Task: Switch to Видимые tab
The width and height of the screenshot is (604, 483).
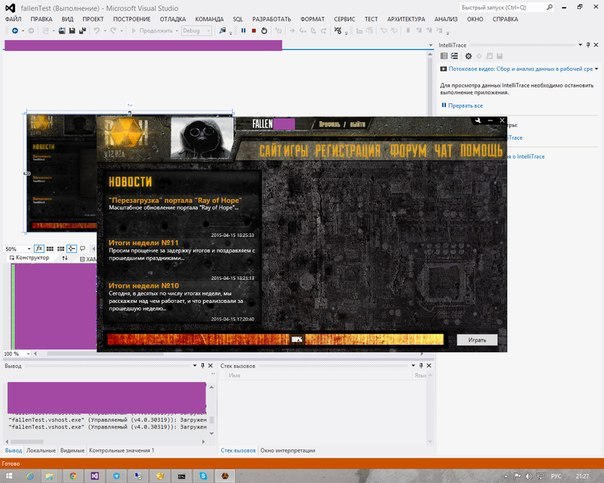Action: (72, 450)
